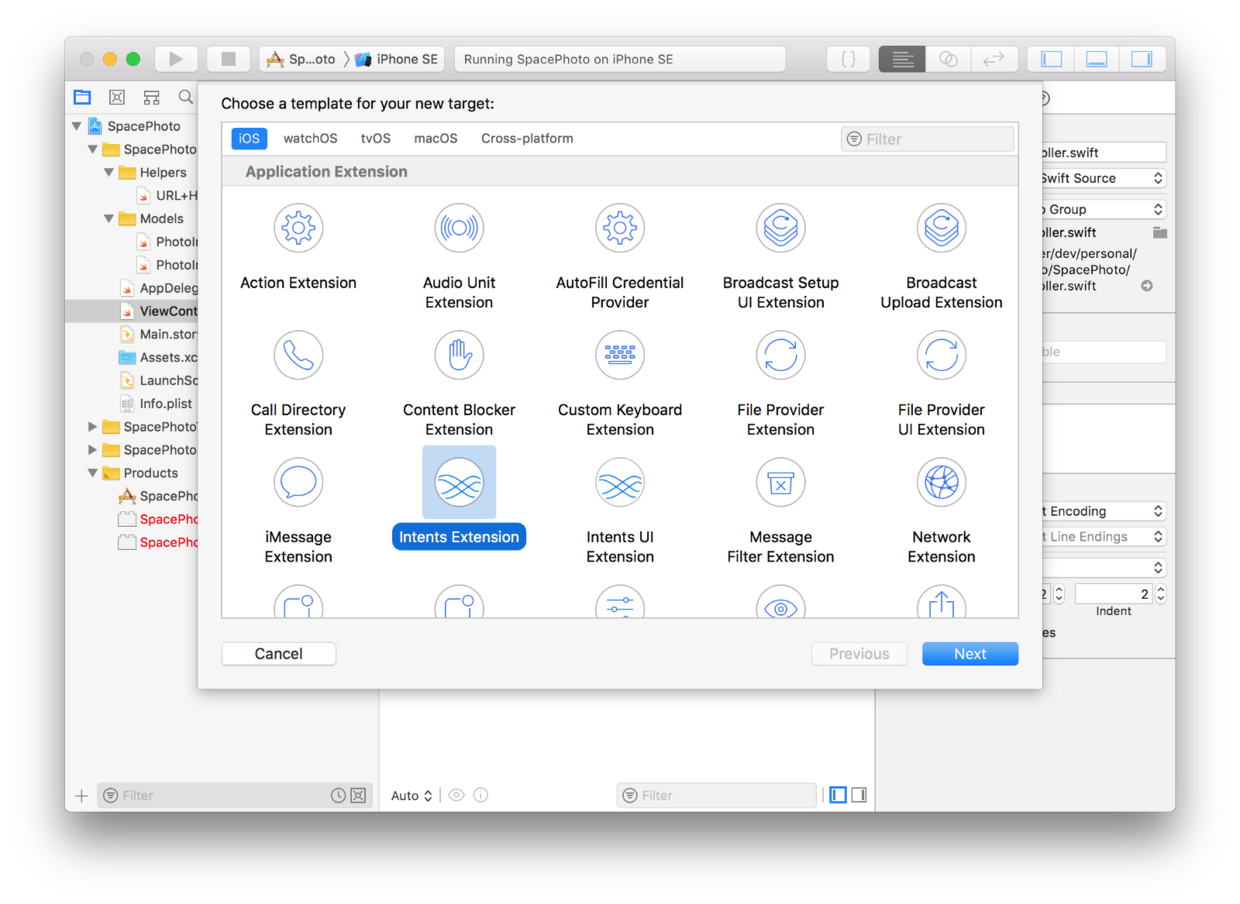Select Broadcast Setup UI Extension icon

click(780, 228)
